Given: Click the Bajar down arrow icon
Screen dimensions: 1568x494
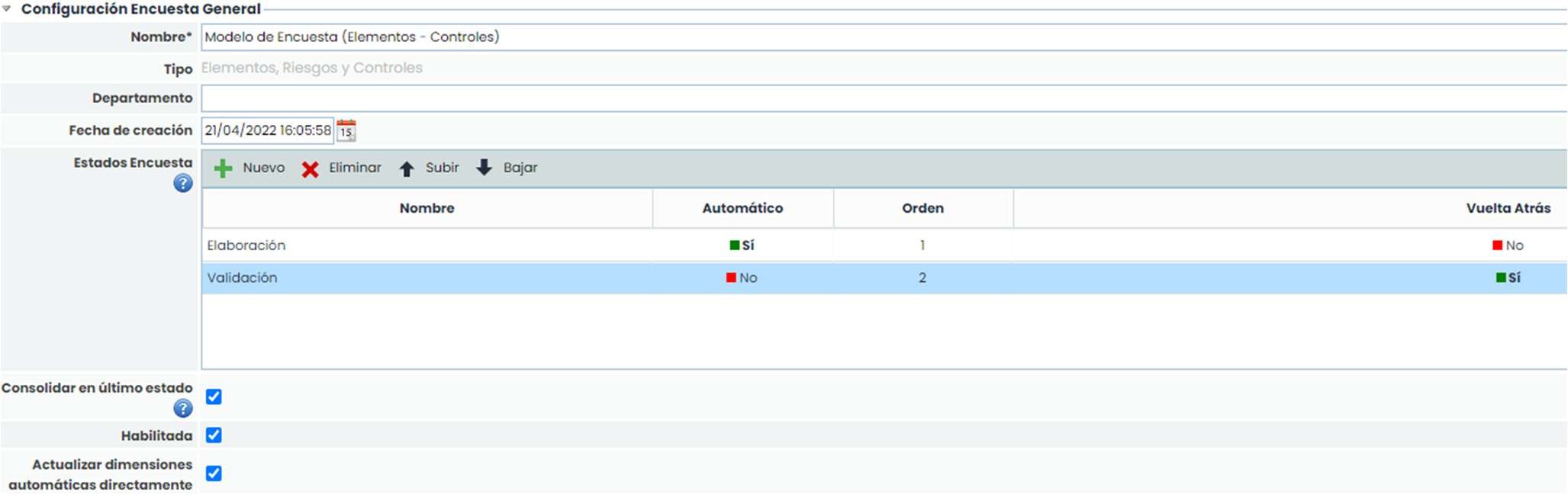Looking at the screenshot, I should click(x=484, y=168).
